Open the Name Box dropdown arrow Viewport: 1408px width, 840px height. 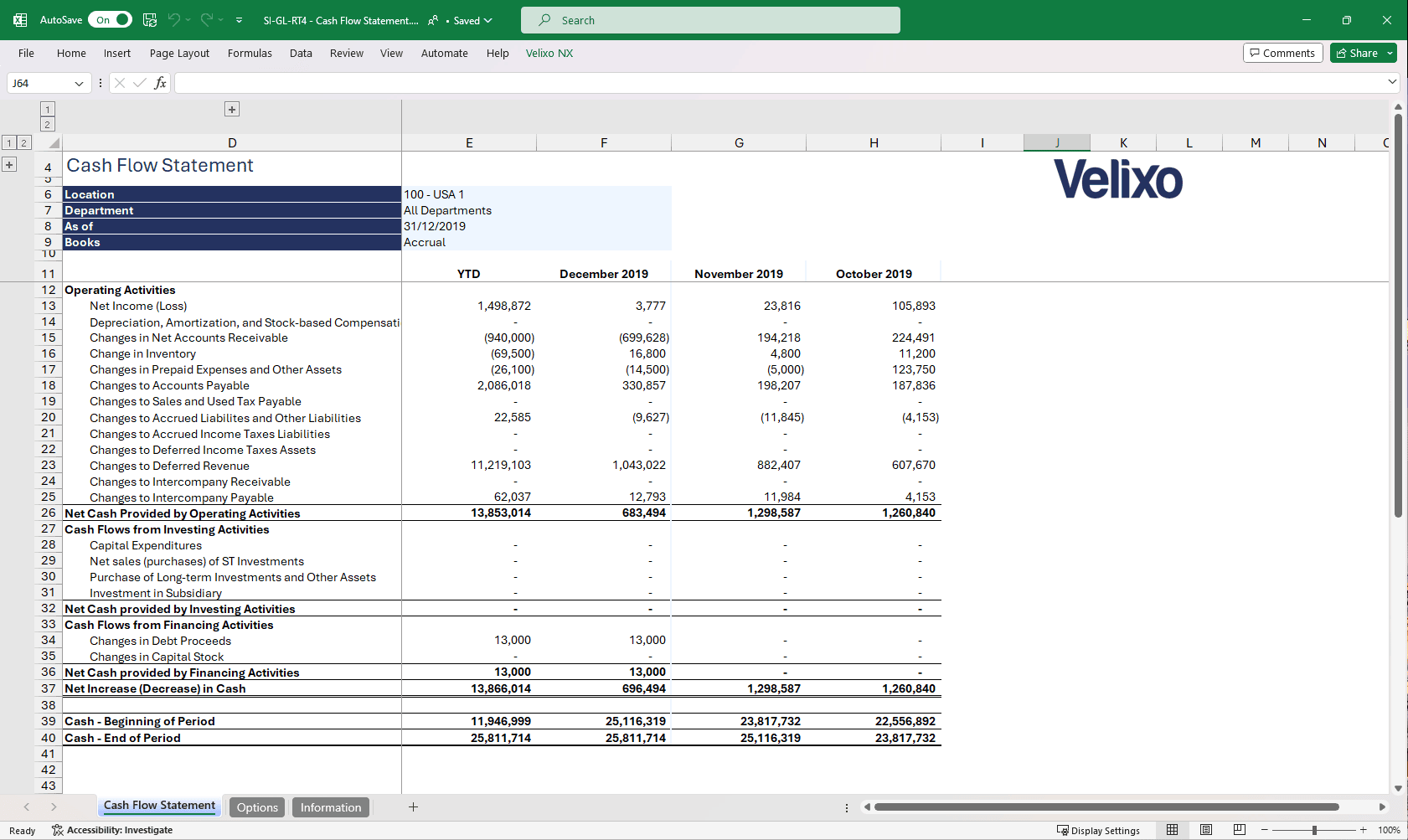(79, 83)
